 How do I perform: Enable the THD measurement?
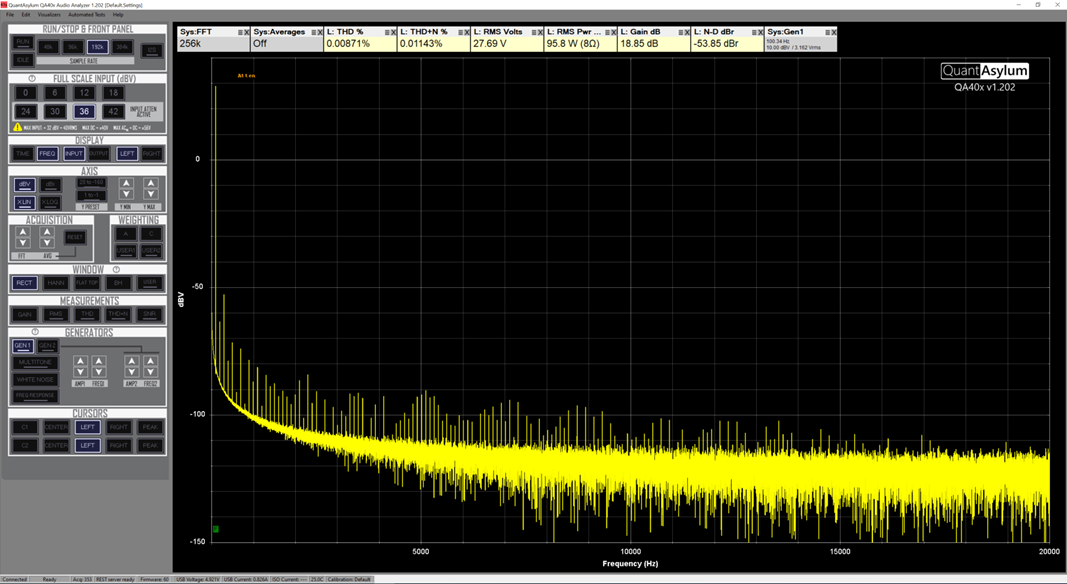point(88,314)
